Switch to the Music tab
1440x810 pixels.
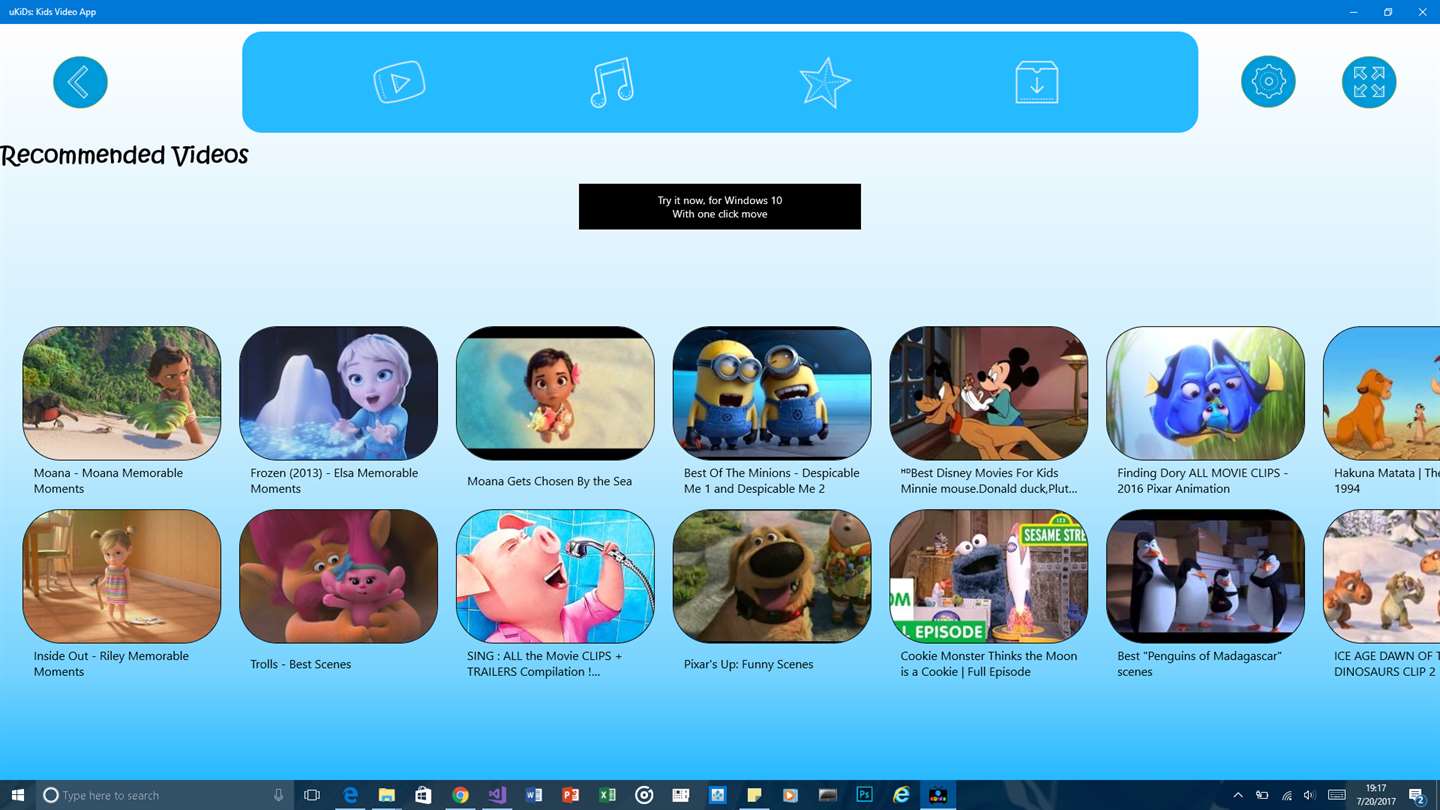point(612,82)
